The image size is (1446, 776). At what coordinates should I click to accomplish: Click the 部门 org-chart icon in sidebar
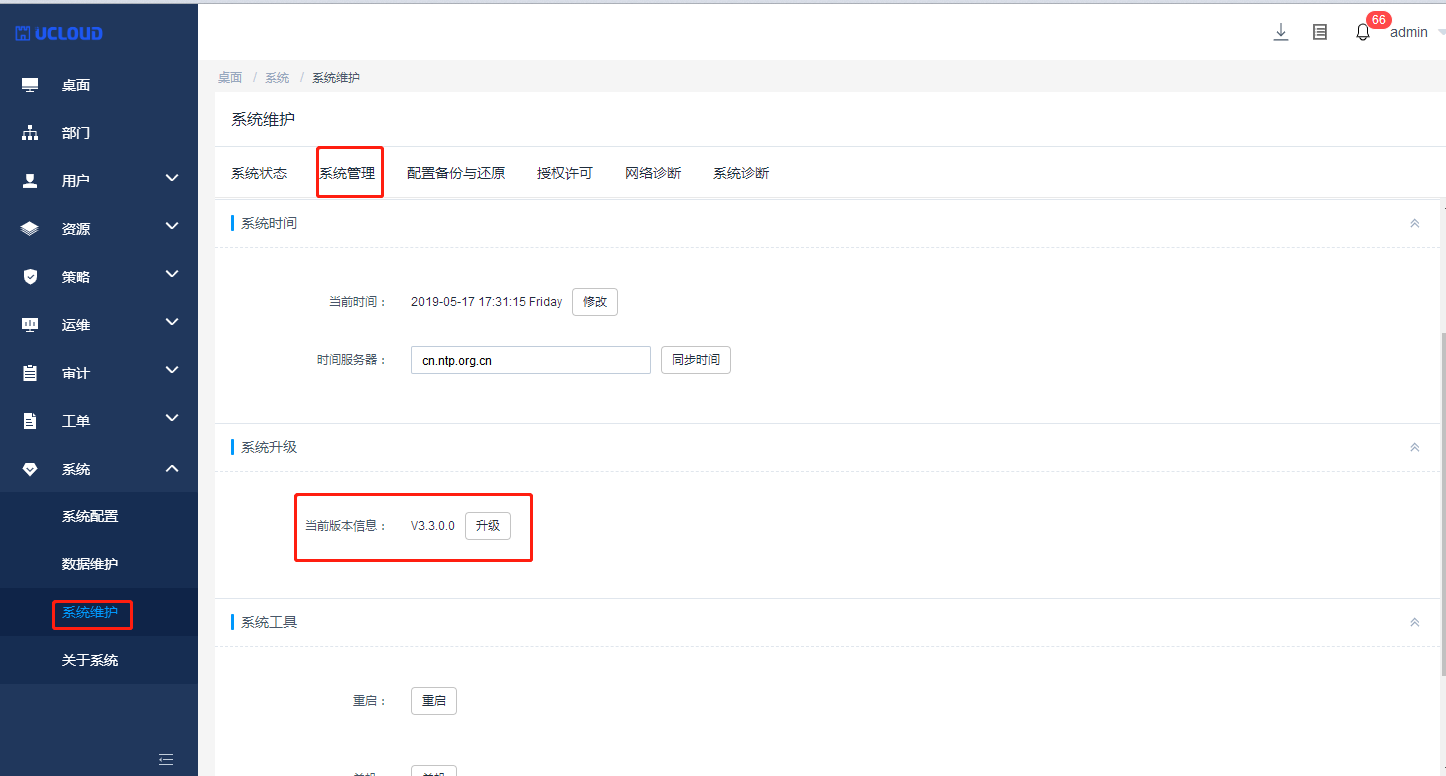click(x=30, y=133)
